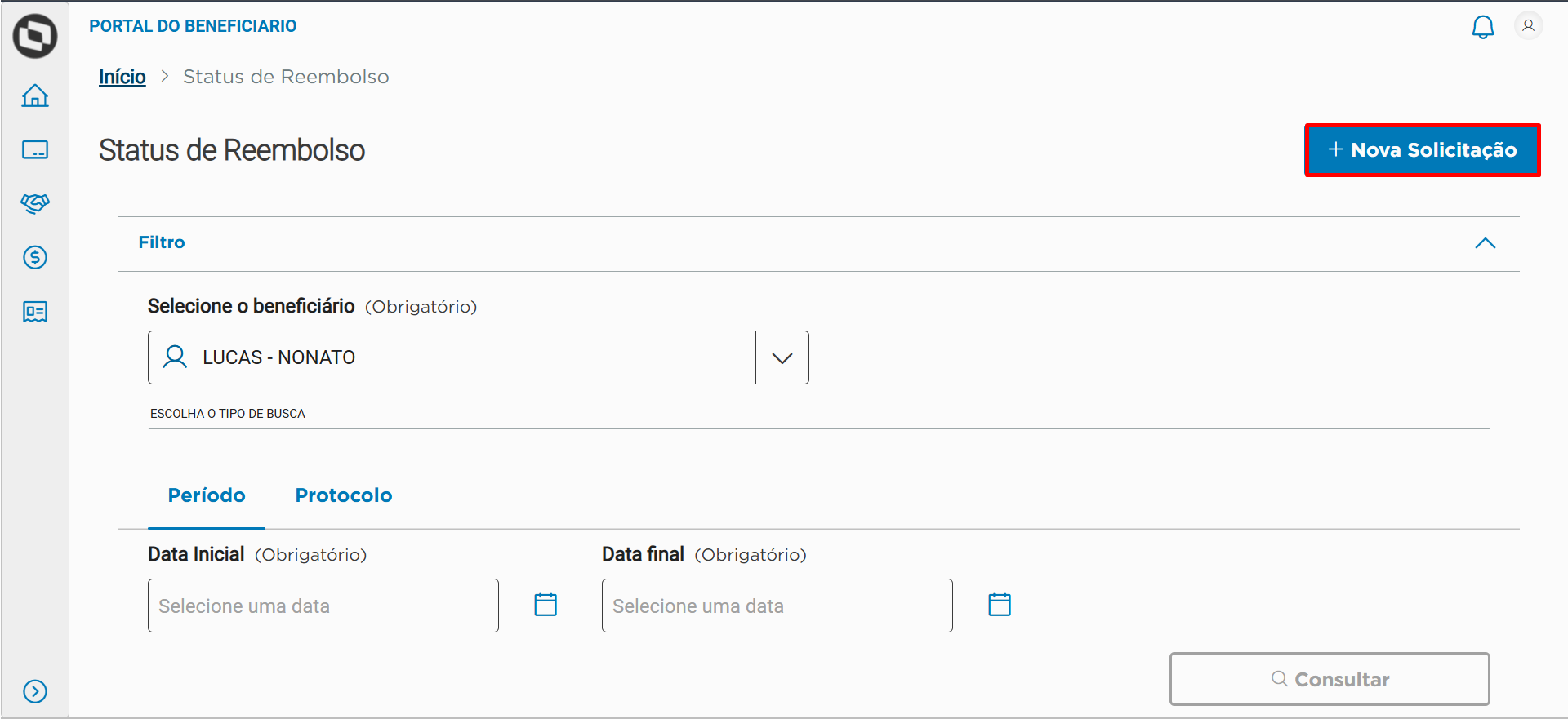Click the Nova Solicitação button
The image size is (1568, 719).
point(1422,150)
